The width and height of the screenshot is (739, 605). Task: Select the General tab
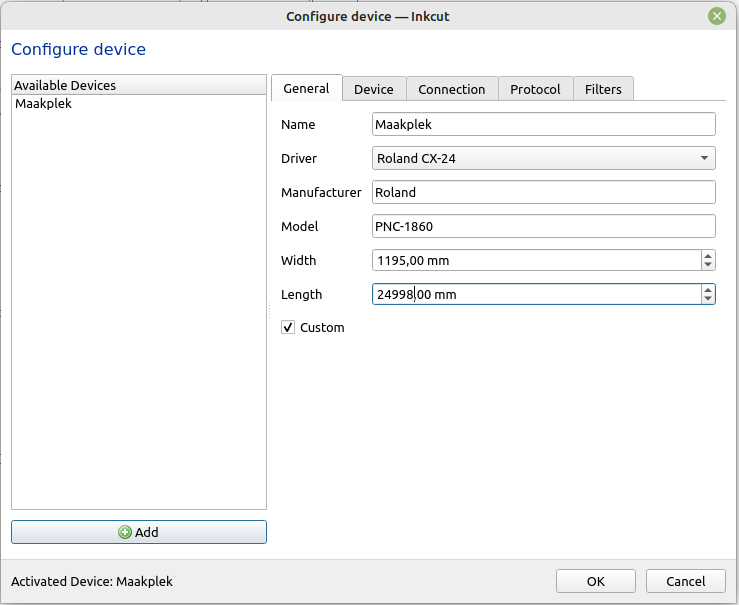306,88
